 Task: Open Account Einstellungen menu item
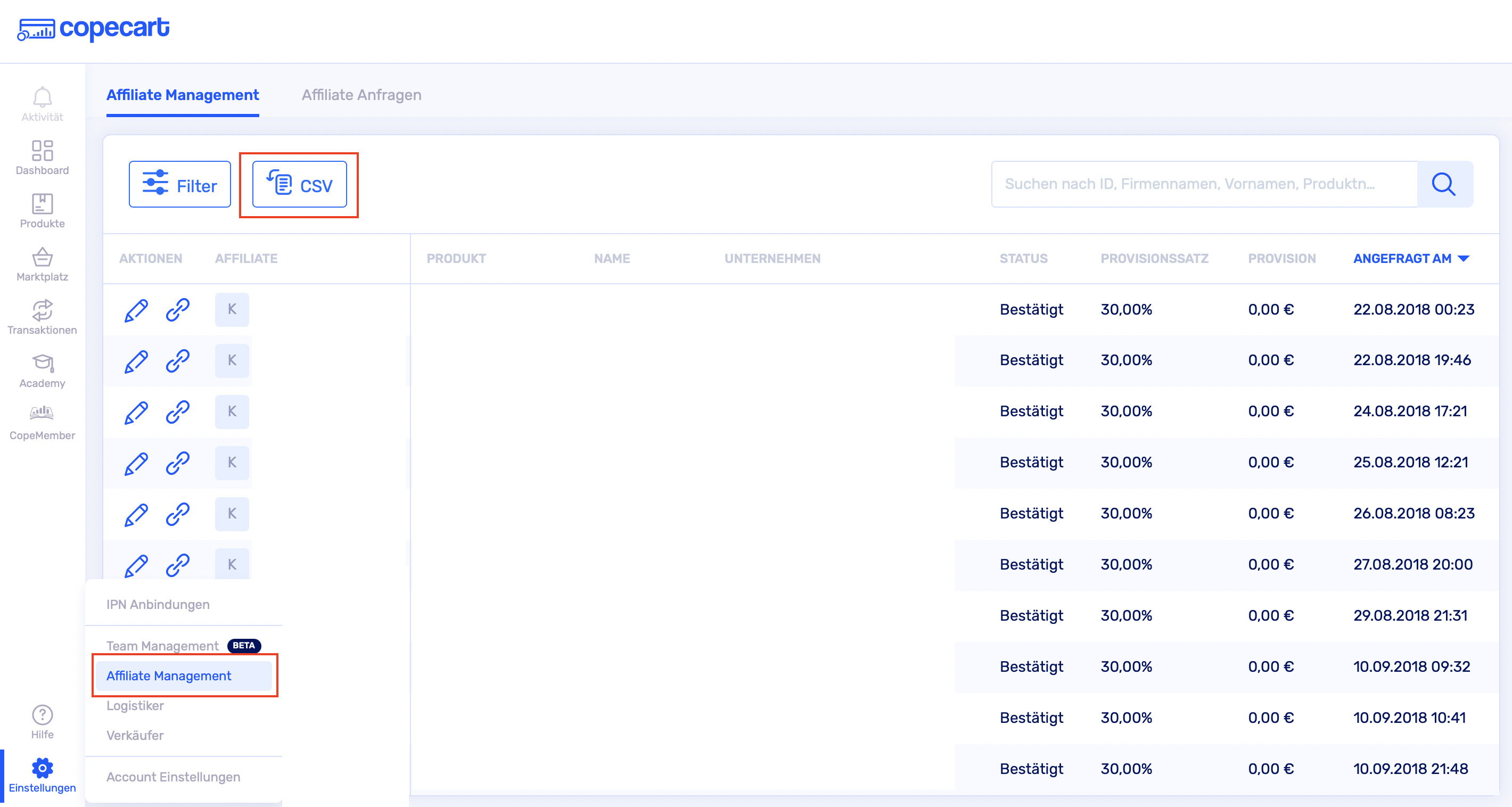coord(173,777)
